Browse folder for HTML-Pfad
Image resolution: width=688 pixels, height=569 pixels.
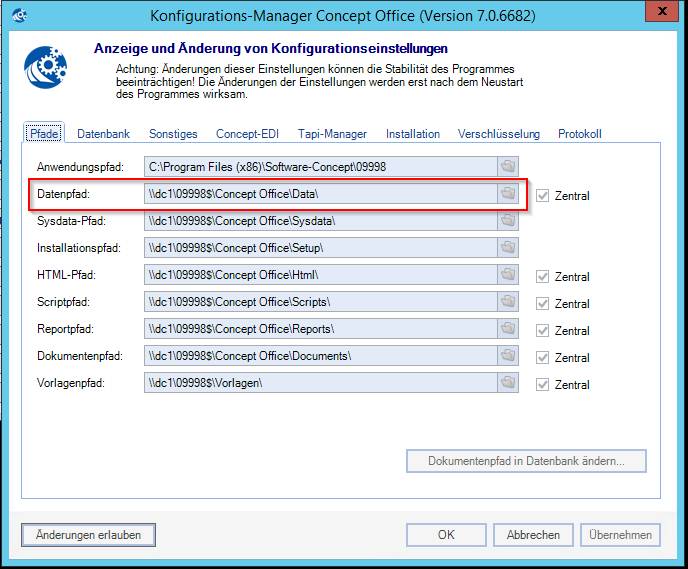508,275
